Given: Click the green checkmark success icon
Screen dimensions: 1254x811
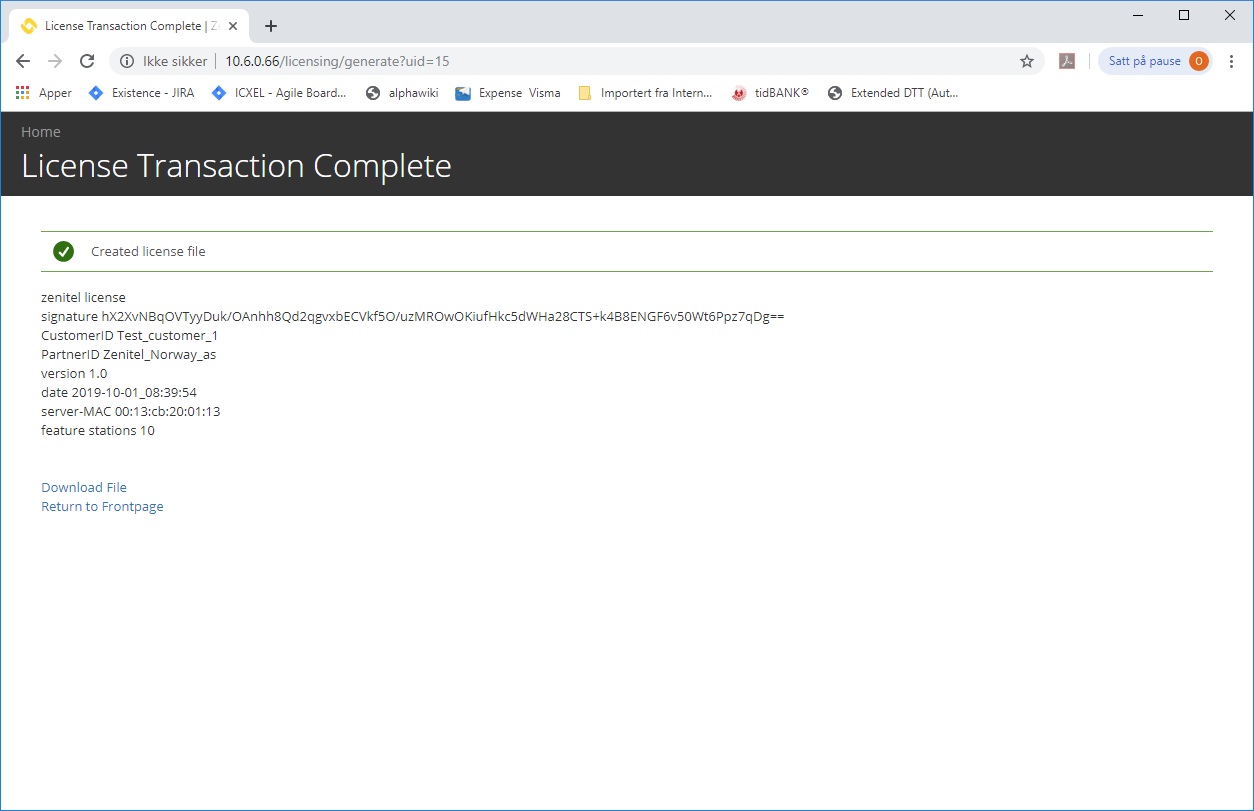Looking at the screenshot, I should pyautogui.click(x=64, y=251).
